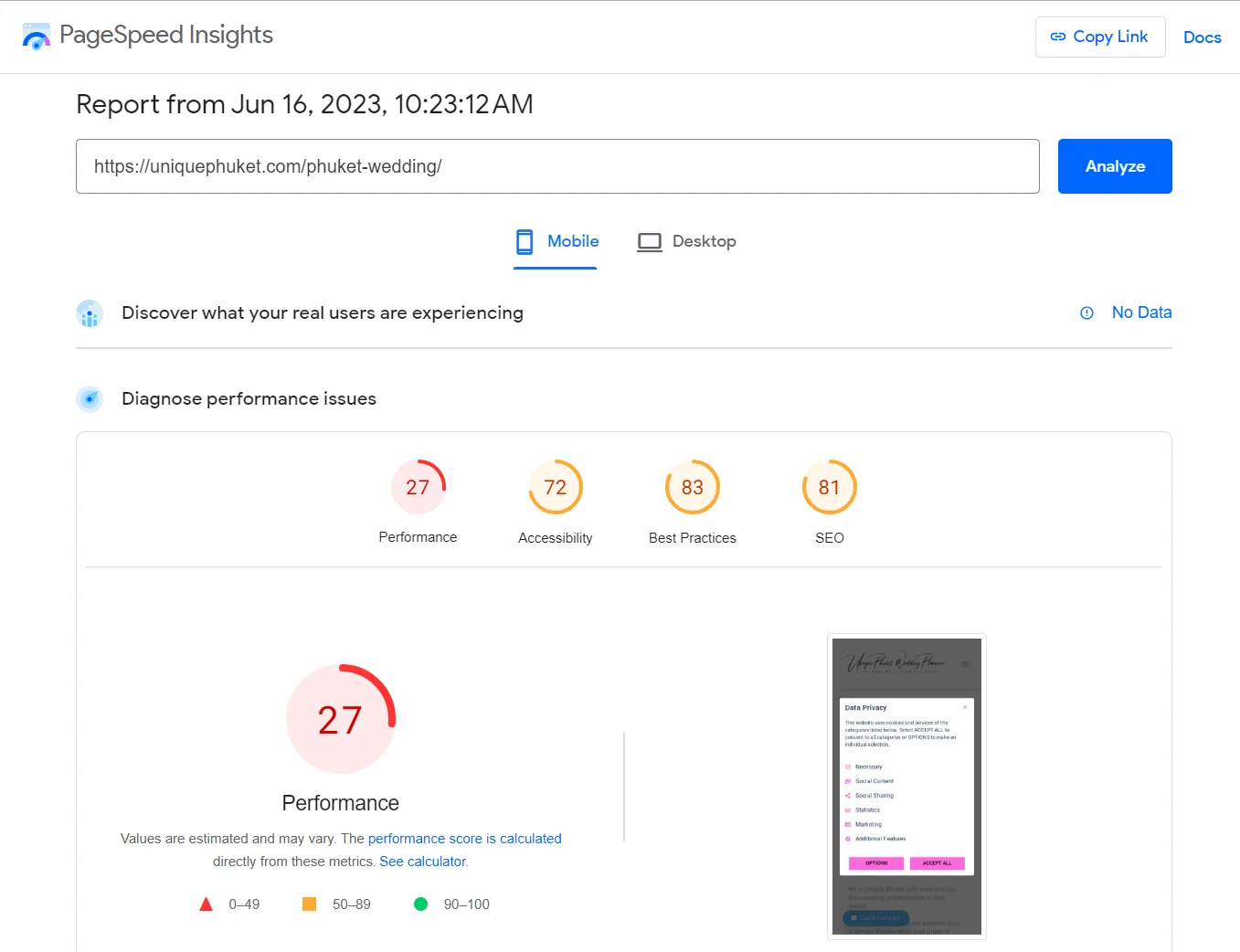
Task: Click the mobile phone icon
Action: (525, 242)
